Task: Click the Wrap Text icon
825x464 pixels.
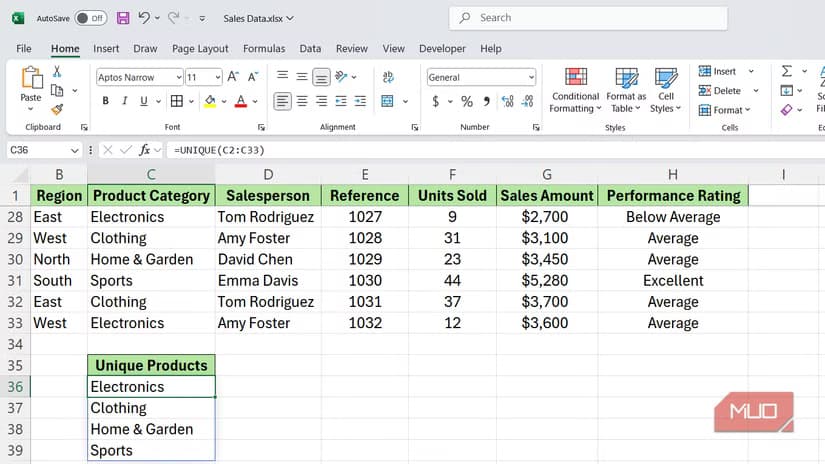Action: (x=388, y=77)
